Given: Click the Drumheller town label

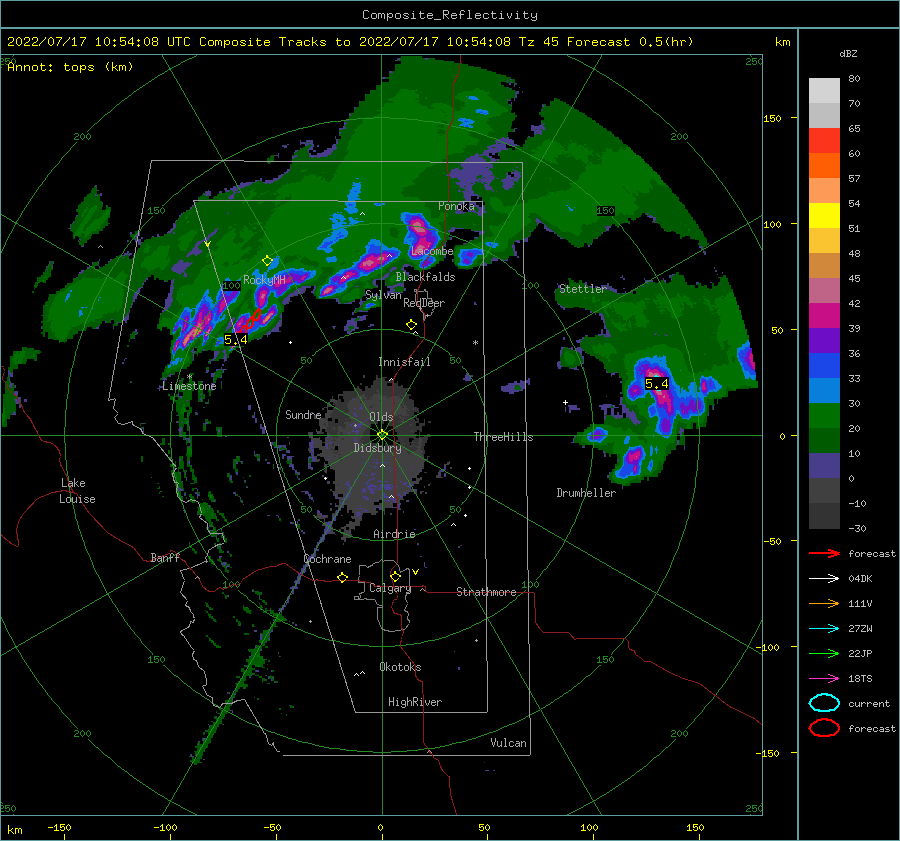Looking at the screenshot, I should 586,493.
